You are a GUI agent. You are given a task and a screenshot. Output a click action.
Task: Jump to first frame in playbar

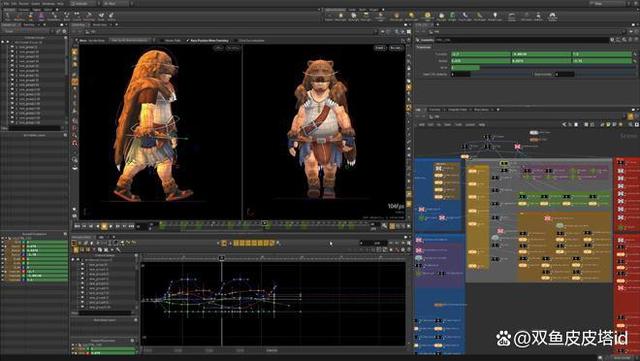click(78, 226)
